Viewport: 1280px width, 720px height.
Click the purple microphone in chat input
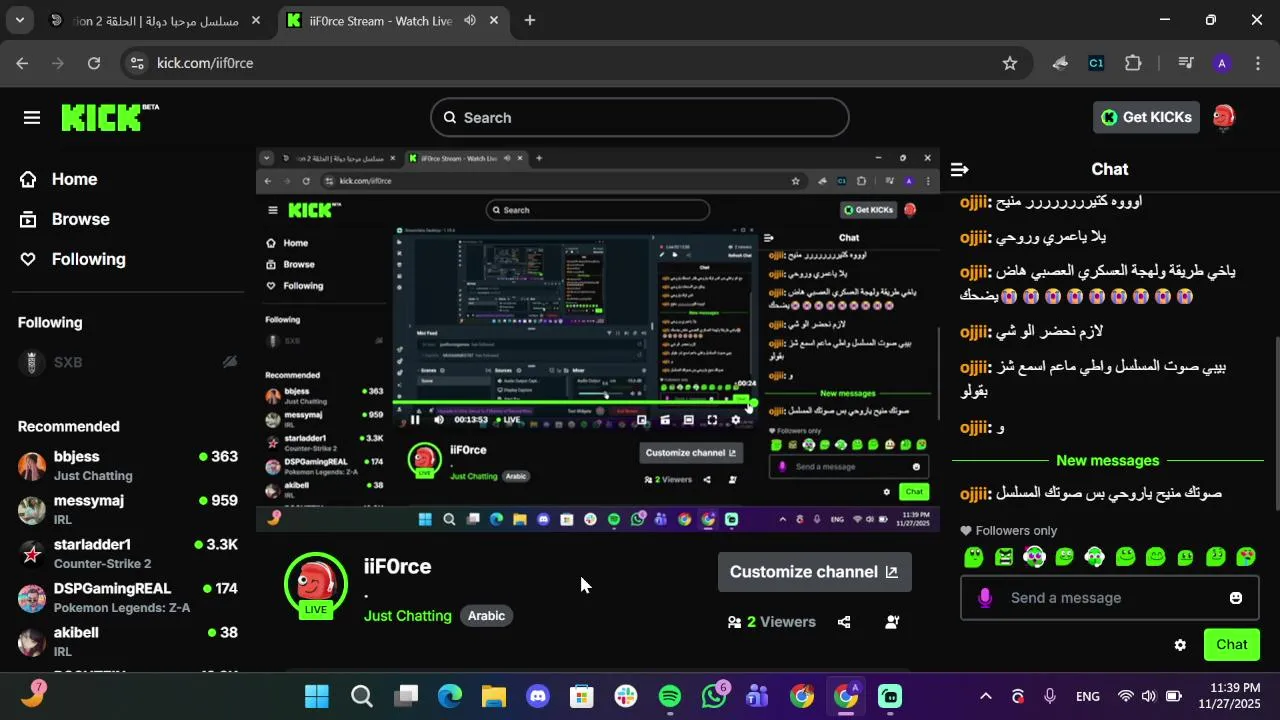(985, 598)
